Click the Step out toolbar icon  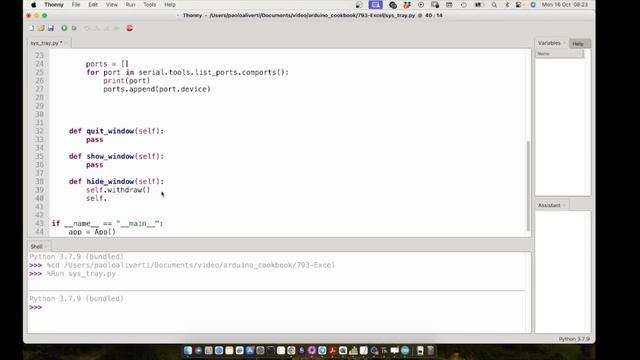107,28
